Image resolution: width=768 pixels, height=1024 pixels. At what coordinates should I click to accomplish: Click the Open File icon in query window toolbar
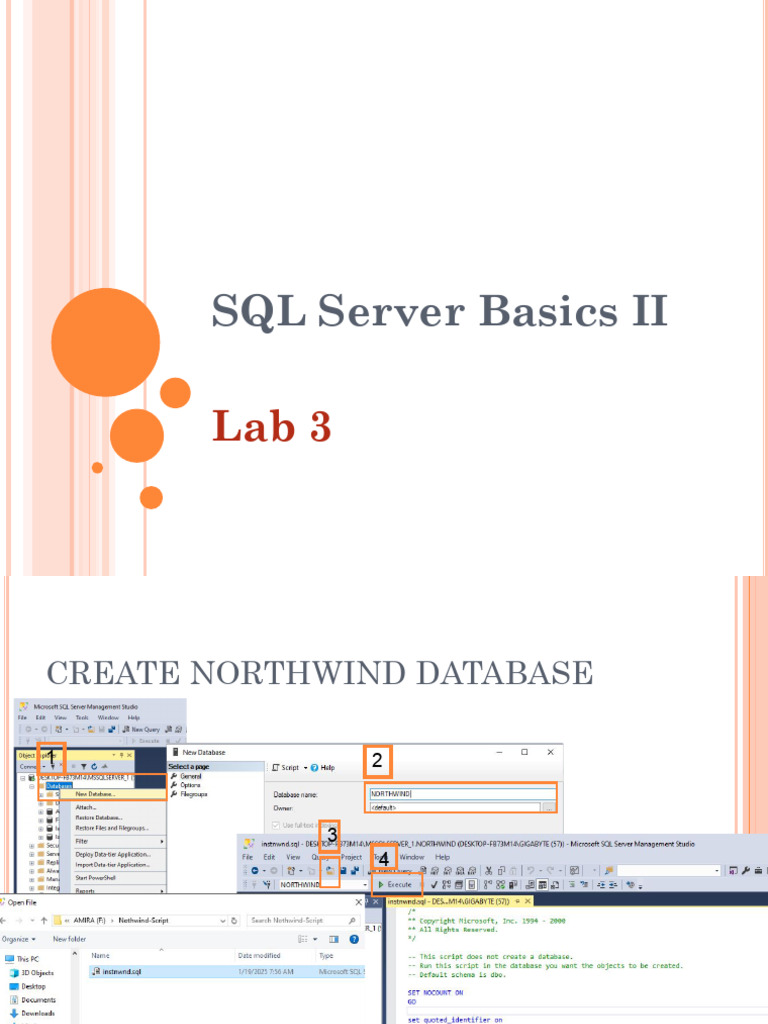pyautogui.click(x=330, y=871)
